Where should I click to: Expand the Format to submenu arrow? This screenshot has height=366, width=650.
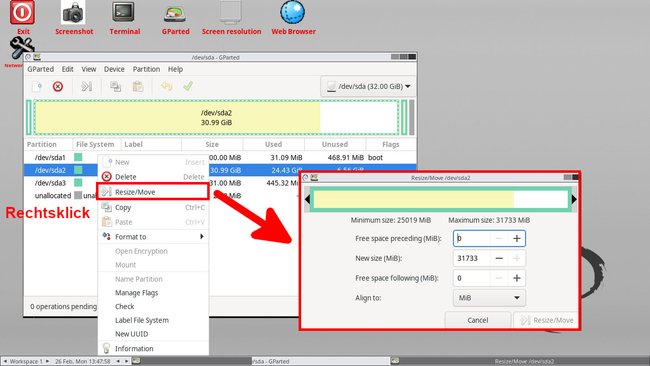[x=201, y=236]
